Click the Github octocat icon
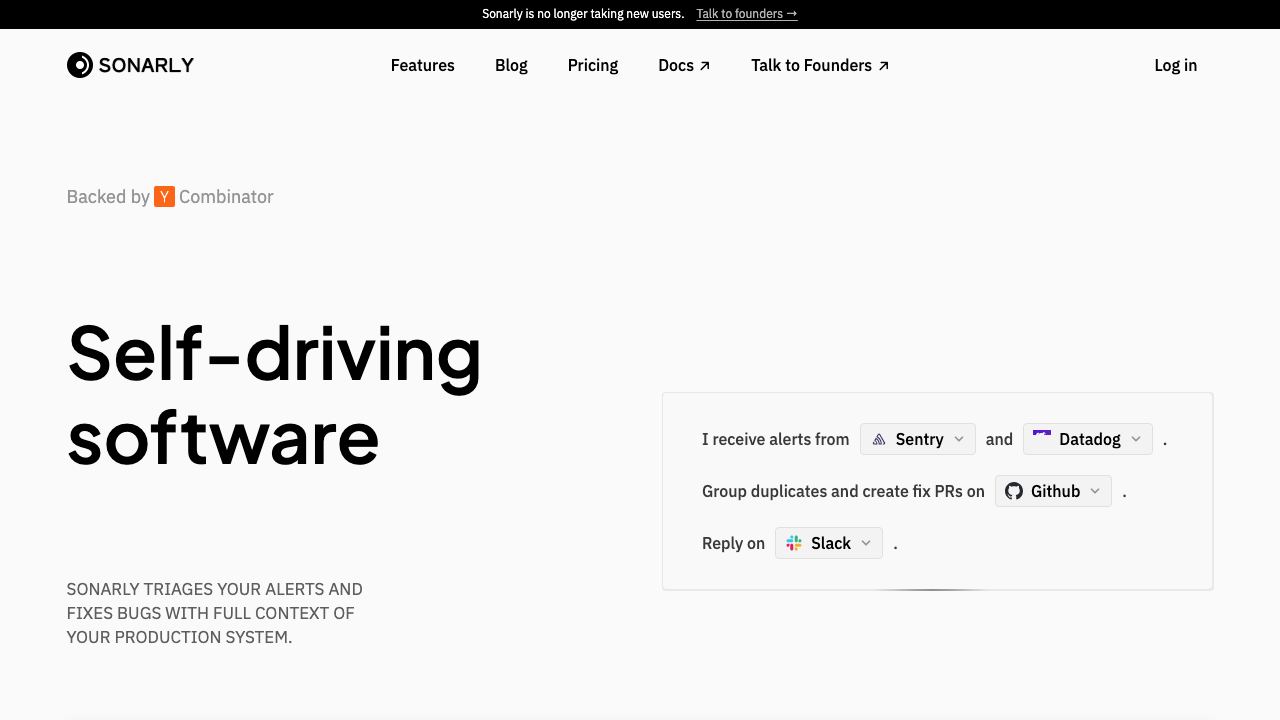The width and height of the screenshot is (1280, 720). [1014, 491]
